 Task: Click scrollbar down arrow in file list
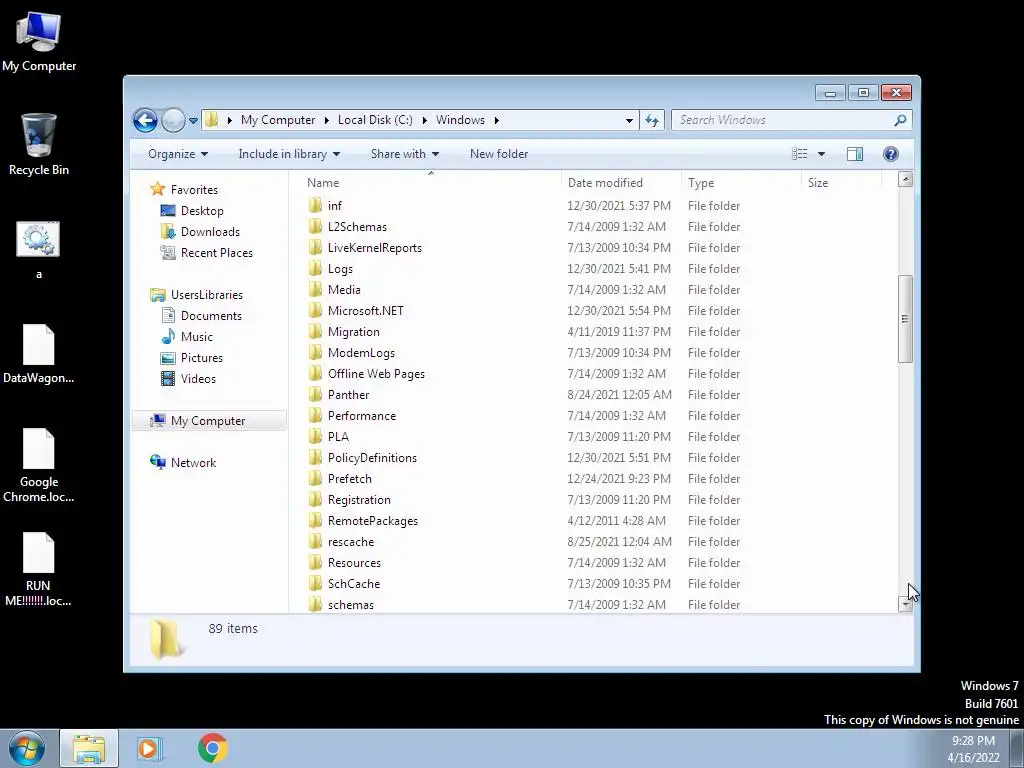tap(905, 604)
